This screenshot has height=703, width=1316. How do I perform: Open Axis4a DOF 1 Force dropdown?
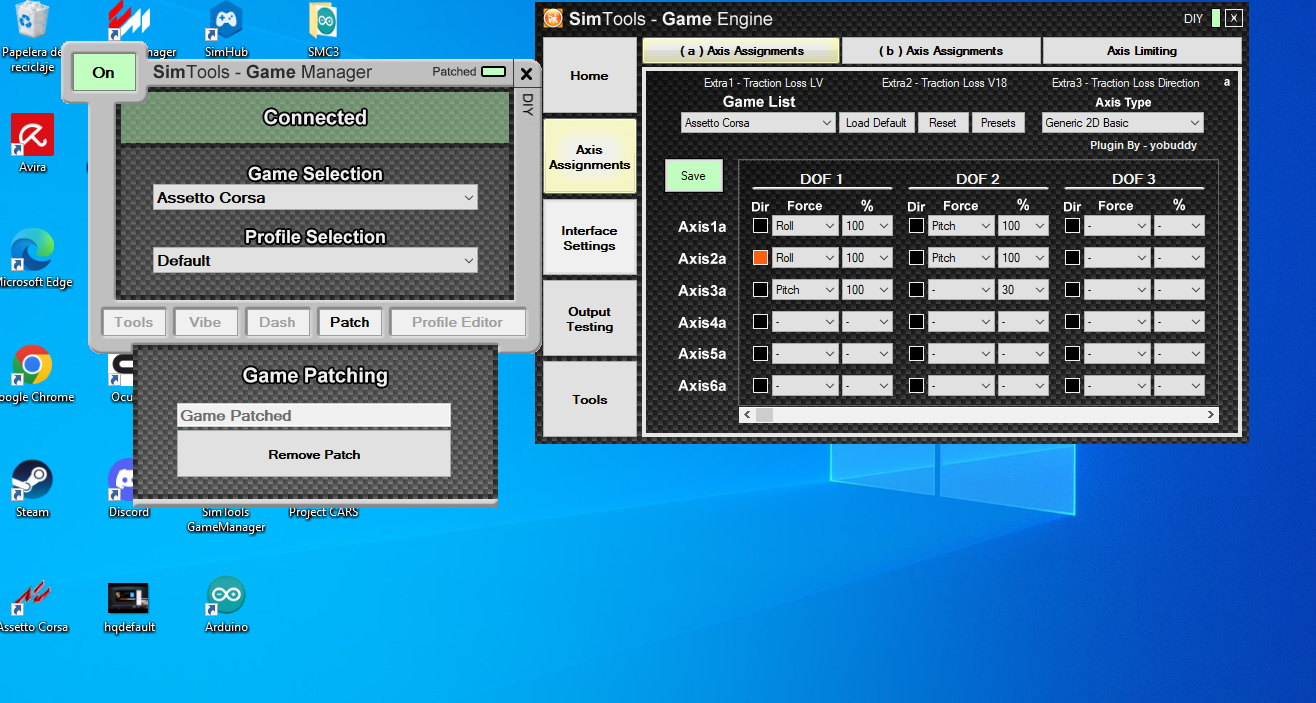pyautogui.click(x=805, y=322)
